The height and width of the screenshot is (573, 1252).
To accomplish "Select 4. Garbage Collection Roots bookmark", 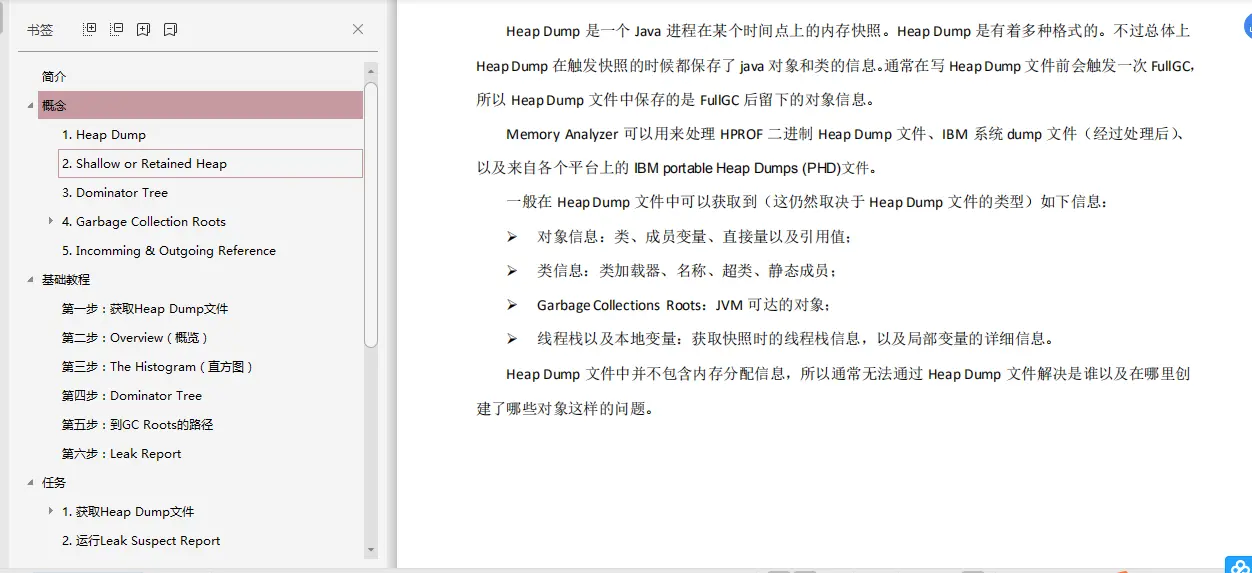I will coord(144,222).
